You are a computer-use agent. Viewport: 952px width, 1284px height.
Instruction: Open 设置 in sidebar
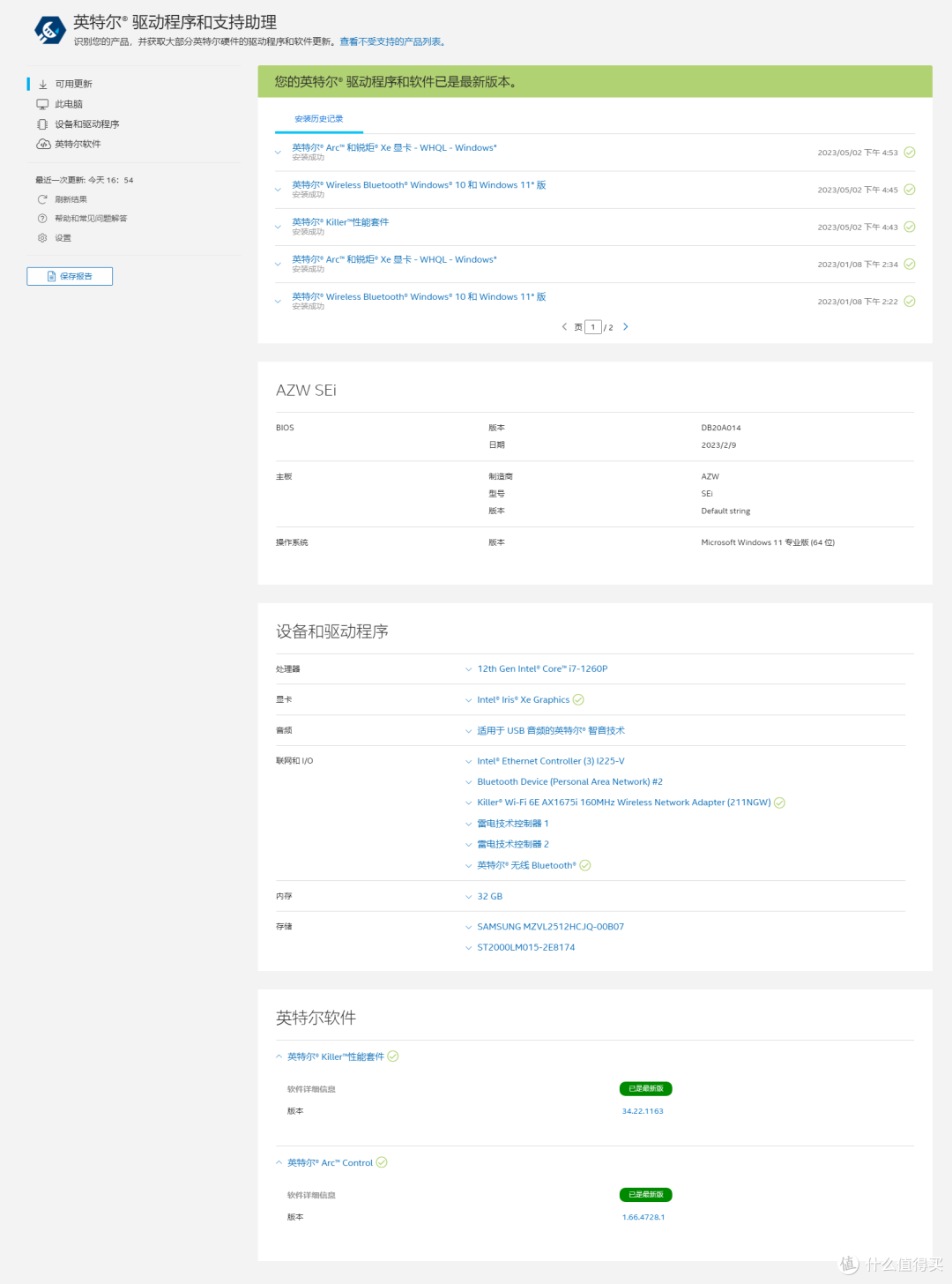[x=63, y=238]
